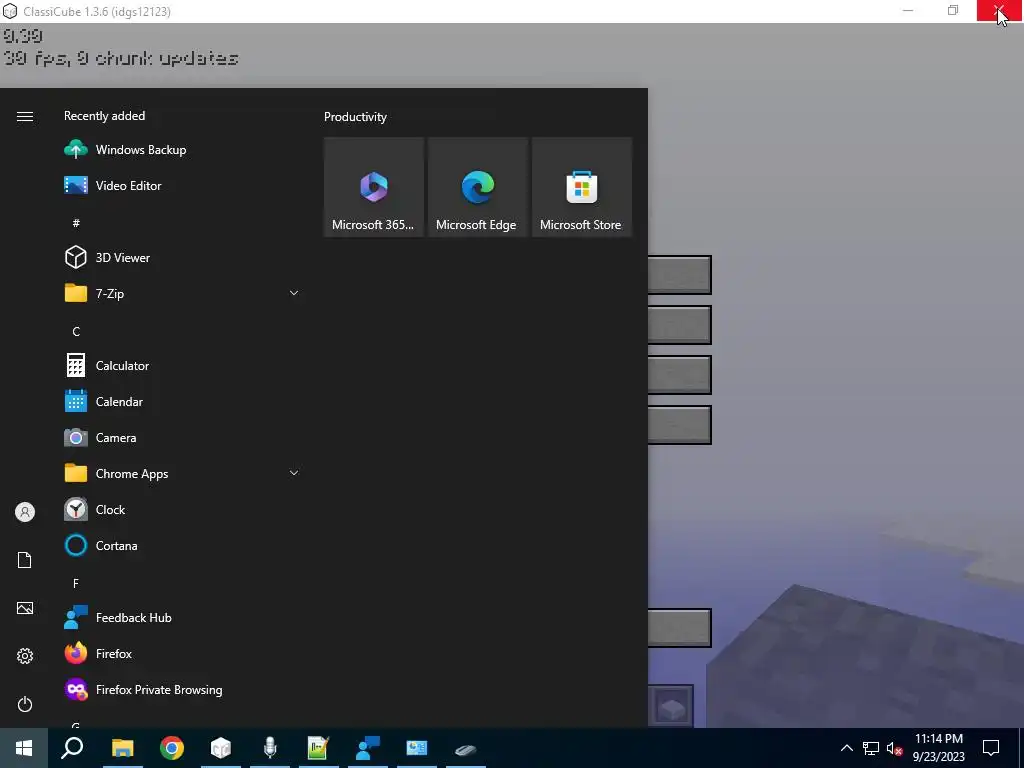Expand the Chrome Apps folder chevron
This screenshot has height=768, width=1024.
pos(294,473)
